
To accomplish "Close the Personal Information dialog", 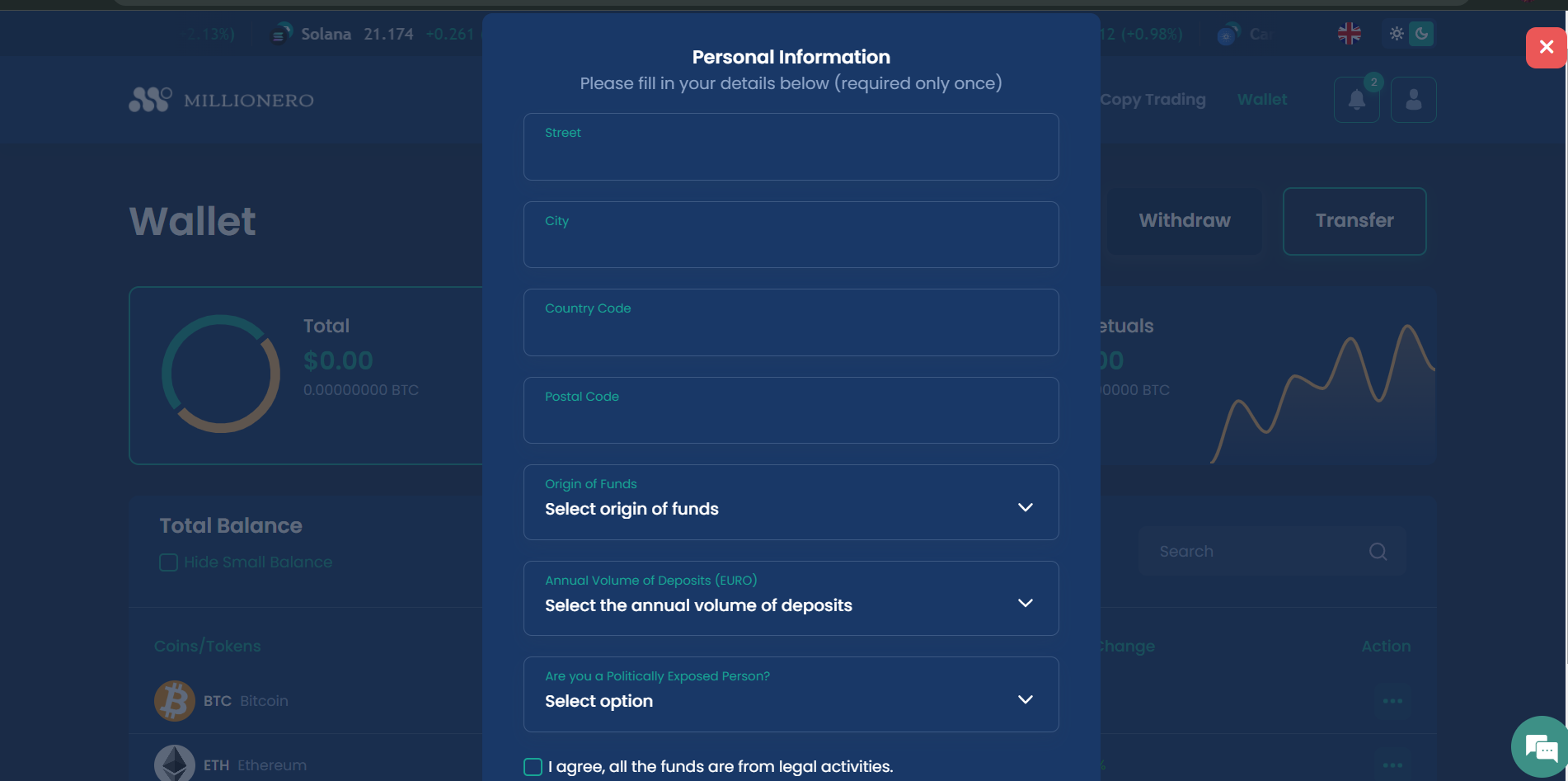I will 1546,47.
